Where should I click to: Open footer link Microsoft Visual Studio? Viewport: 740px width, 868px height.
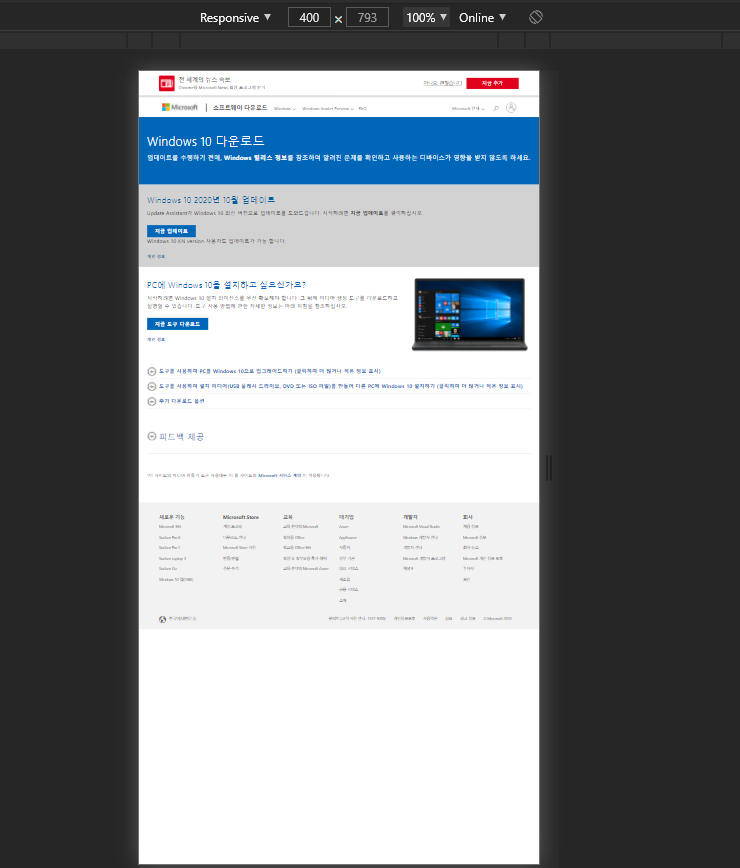coord(421,526)
